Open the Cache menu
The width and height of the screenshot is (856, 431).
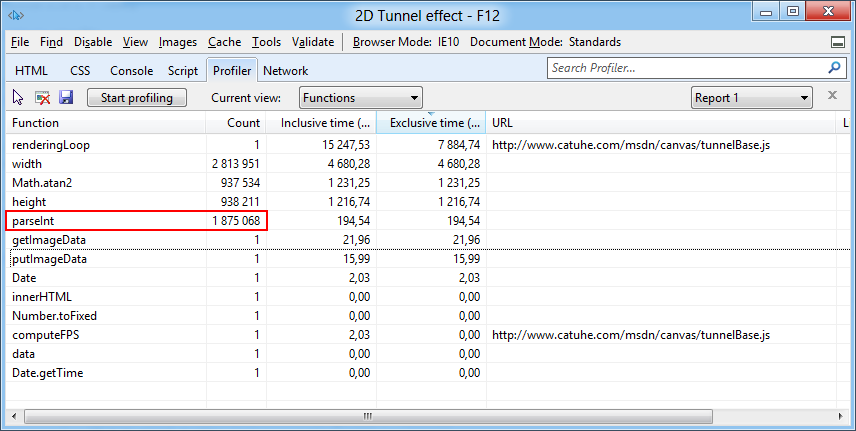[224, 42]
